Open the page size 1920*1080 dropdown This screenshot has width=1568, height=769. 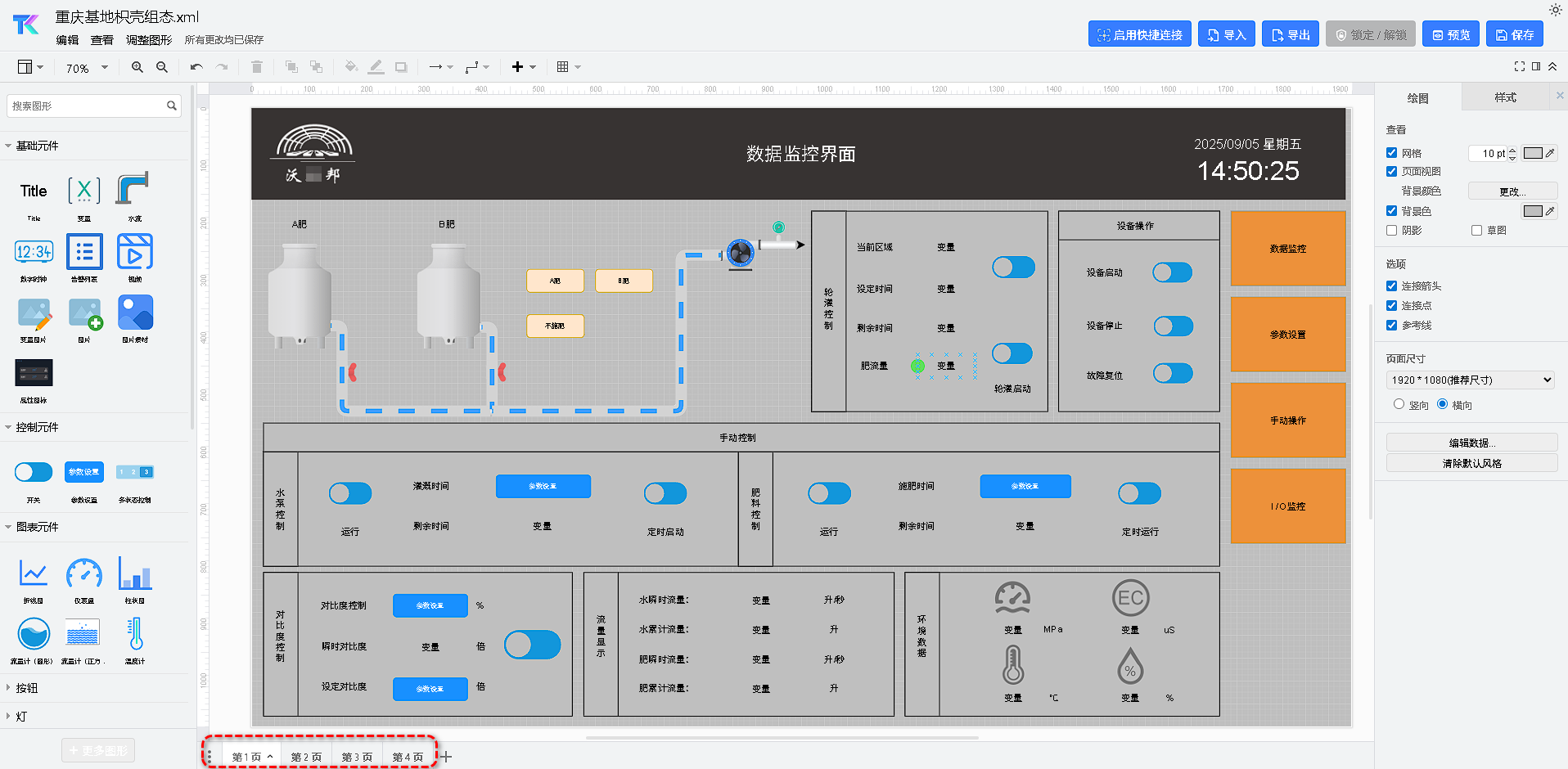(1470, 380)
